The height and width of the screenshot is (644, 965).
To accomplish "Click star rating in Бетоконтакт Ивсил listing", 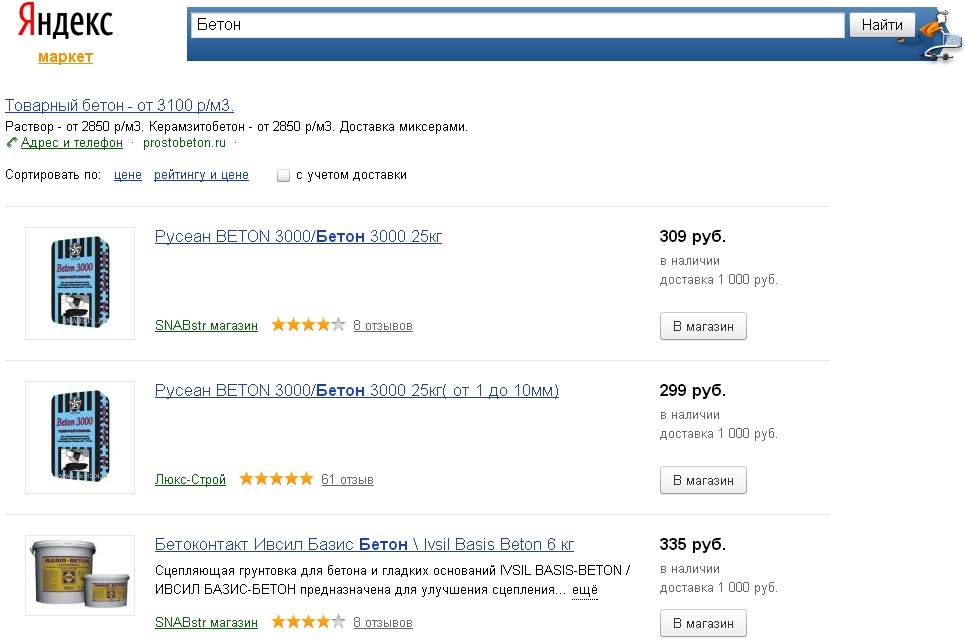I will point(308,622).
